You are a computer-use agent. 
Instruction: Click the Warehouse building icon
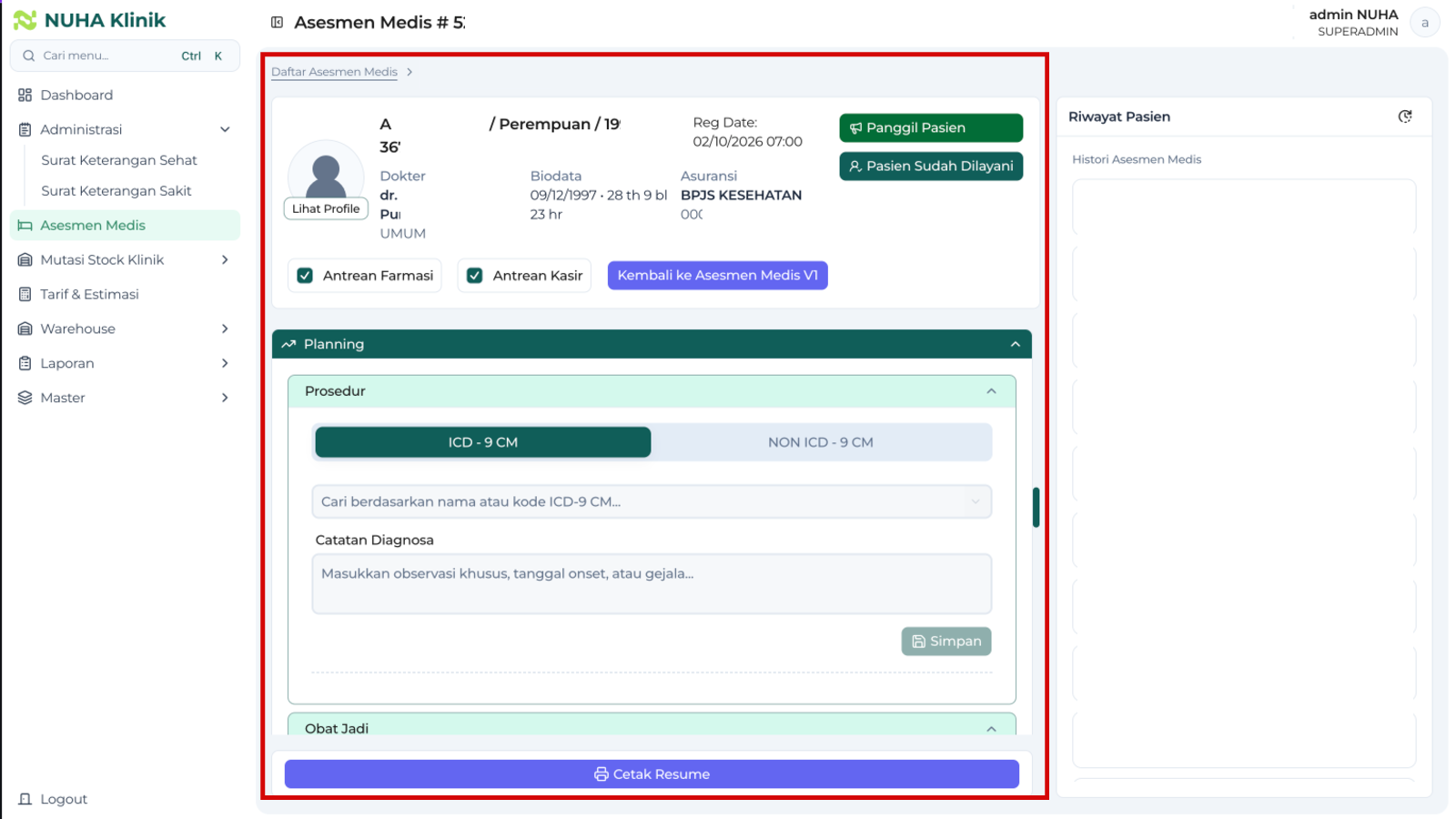pyautogui.click(x=25, y=329)
